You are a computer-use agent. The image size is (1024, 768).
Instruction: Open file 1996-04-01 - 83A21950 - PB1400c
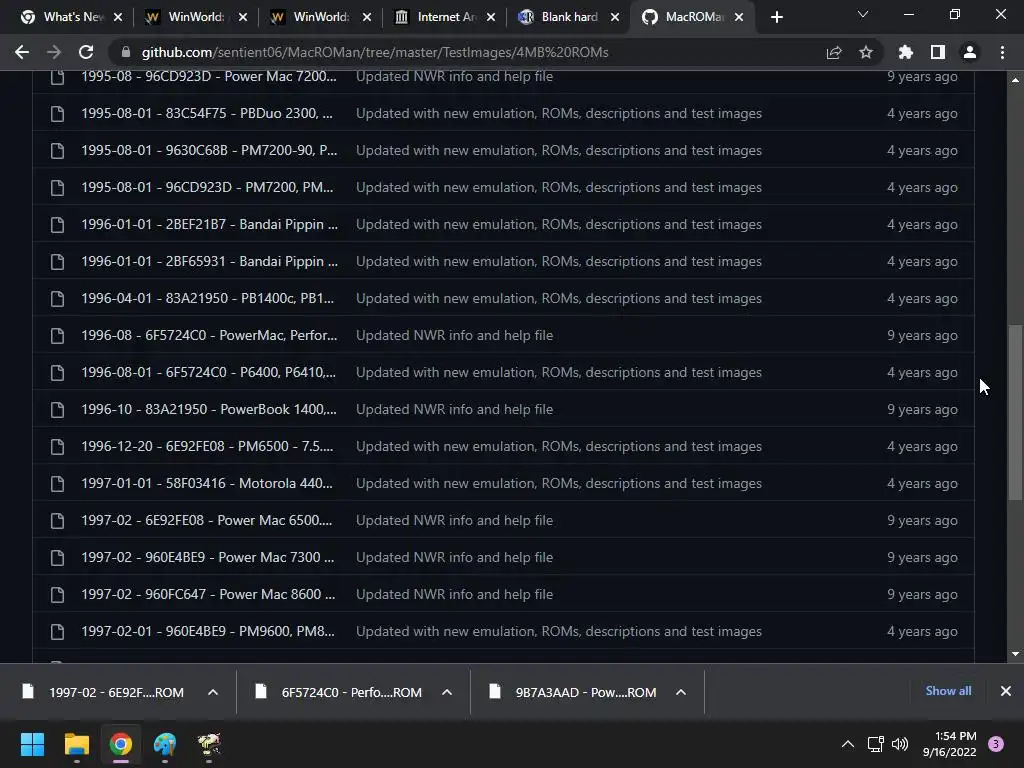click(207, 298)
